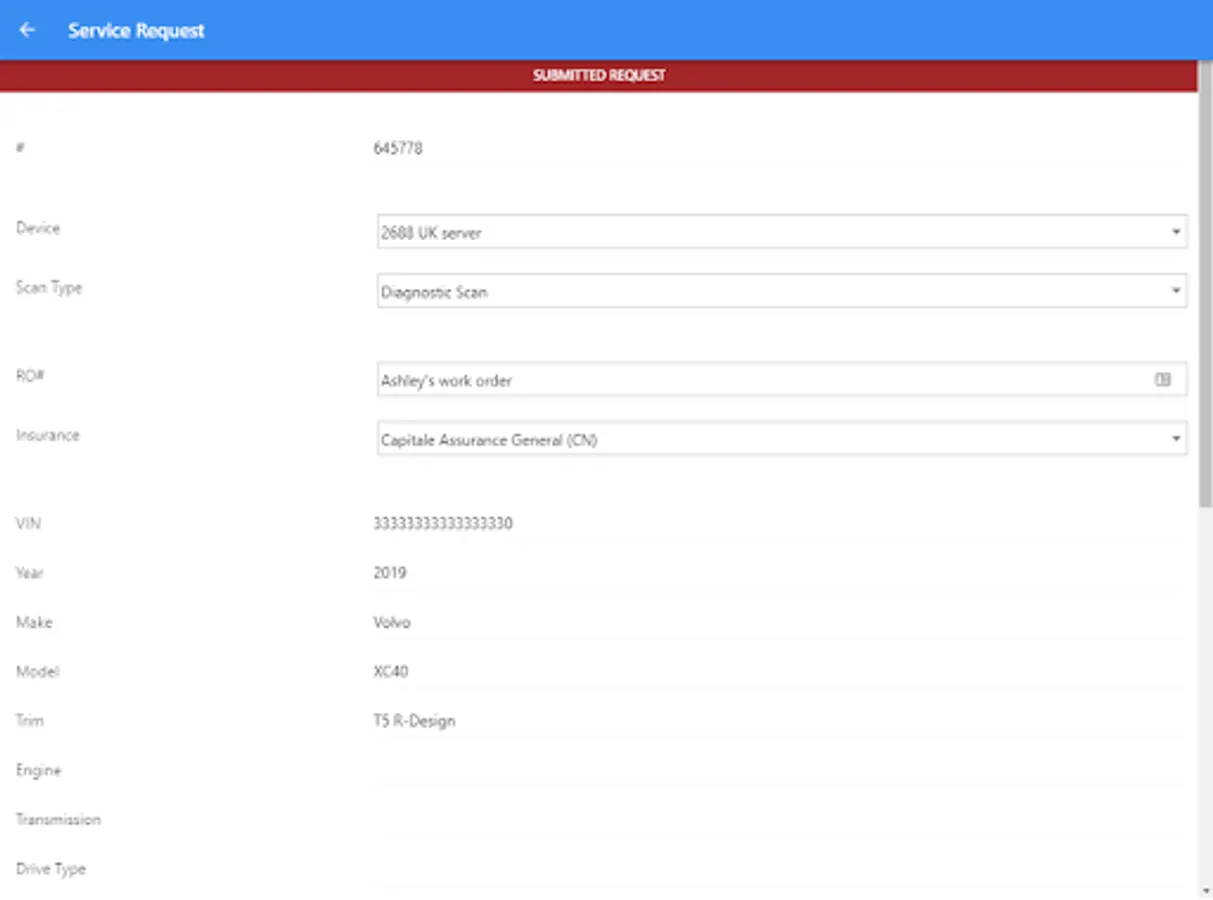Click the Insurance label
This screenshot has height=900, width=1213.
47,435
